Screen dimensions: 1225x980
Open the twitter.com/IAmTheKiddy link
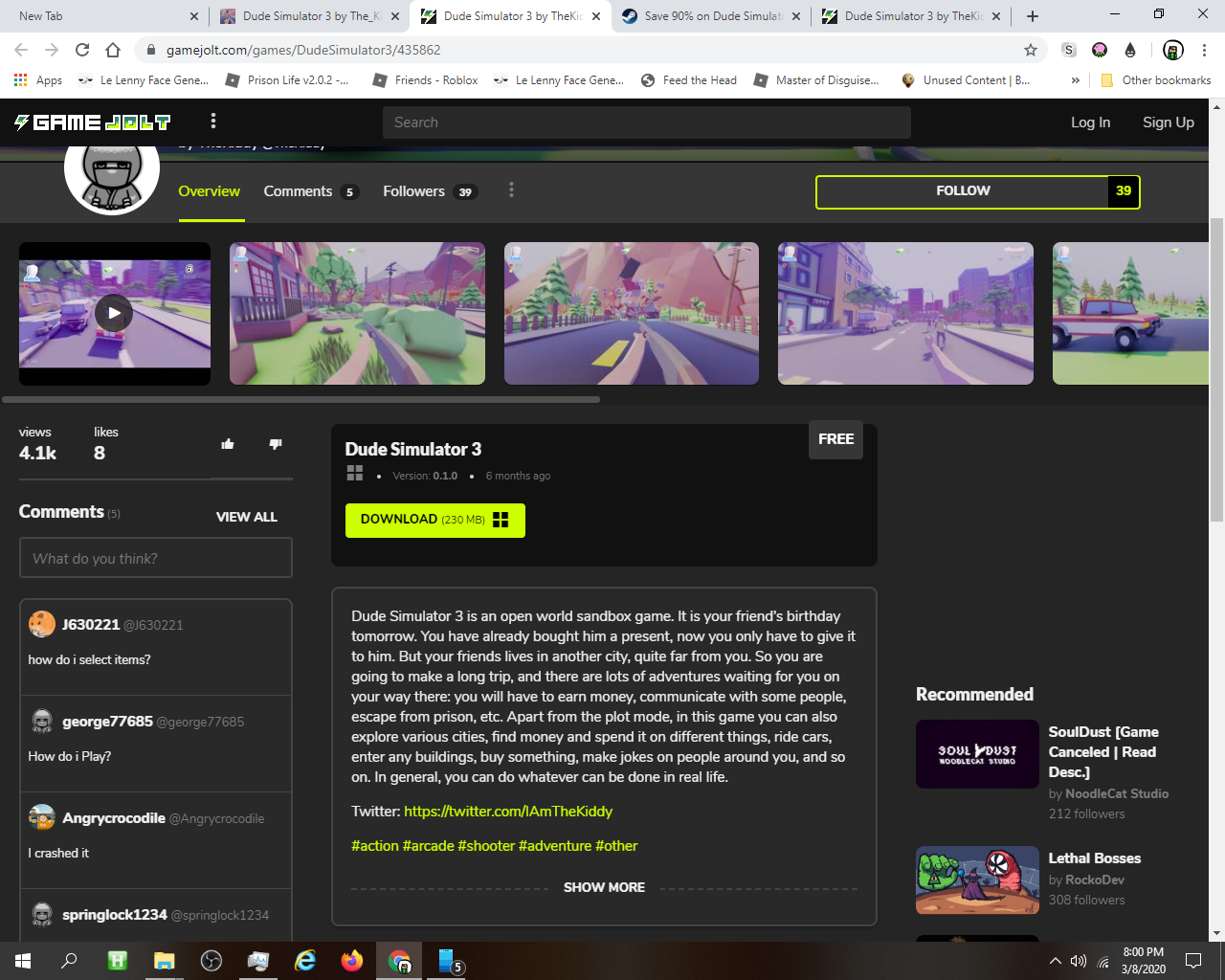508,812
